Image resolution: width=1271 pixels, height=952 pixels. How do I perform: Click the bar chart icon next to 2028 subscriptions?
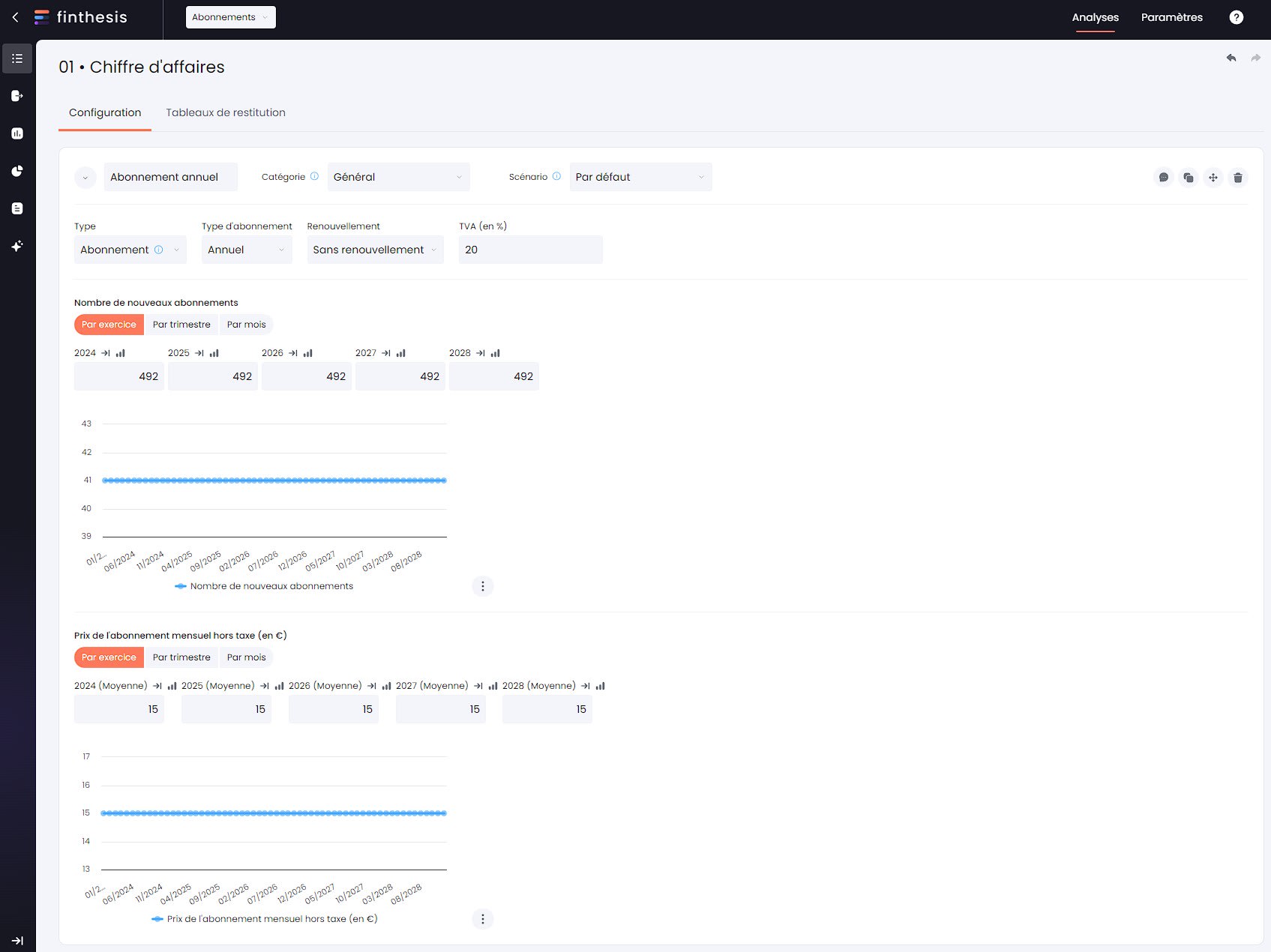(495, 353)
